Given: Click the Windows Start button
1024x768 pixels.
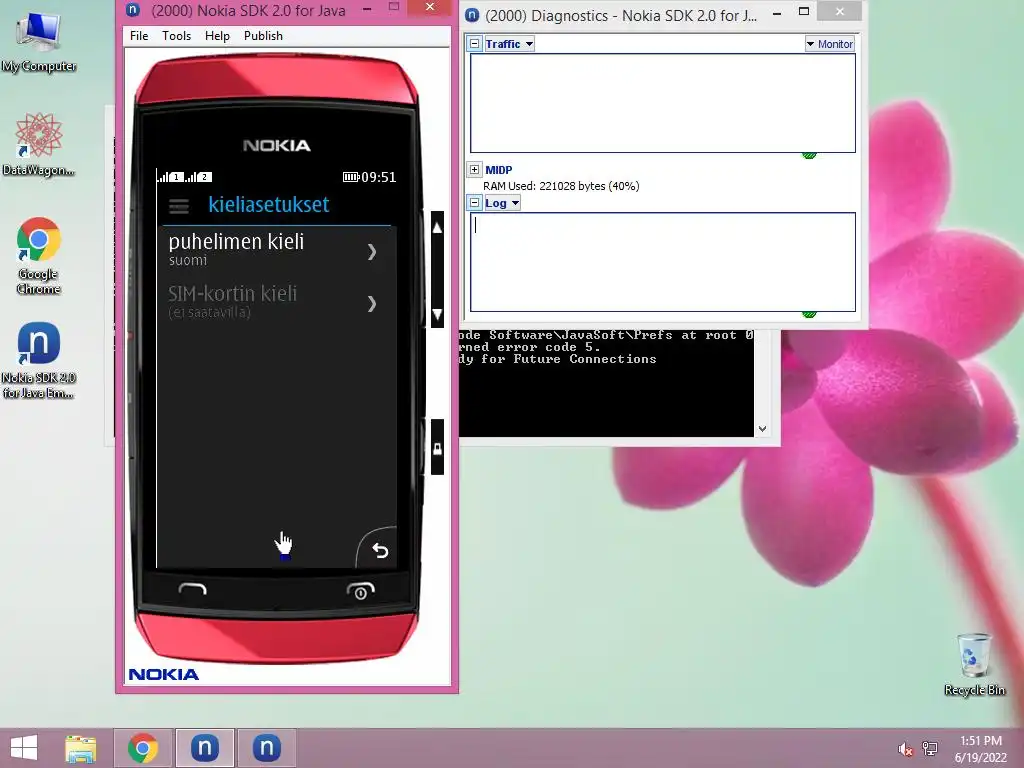Looking at the screenshot, I should click(24, 748).
